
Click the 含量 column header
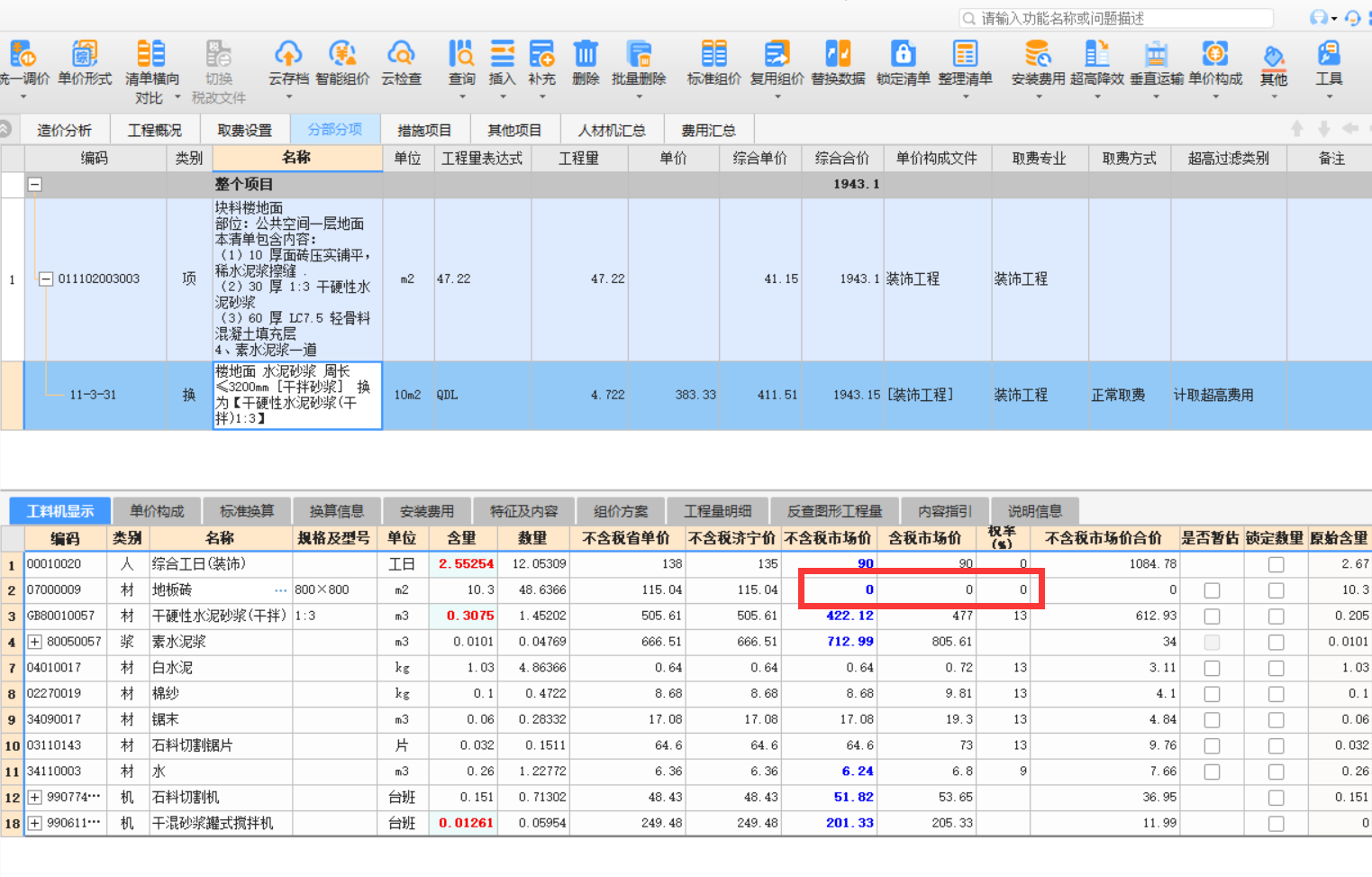pyautogui.click(x=461, y=538)
